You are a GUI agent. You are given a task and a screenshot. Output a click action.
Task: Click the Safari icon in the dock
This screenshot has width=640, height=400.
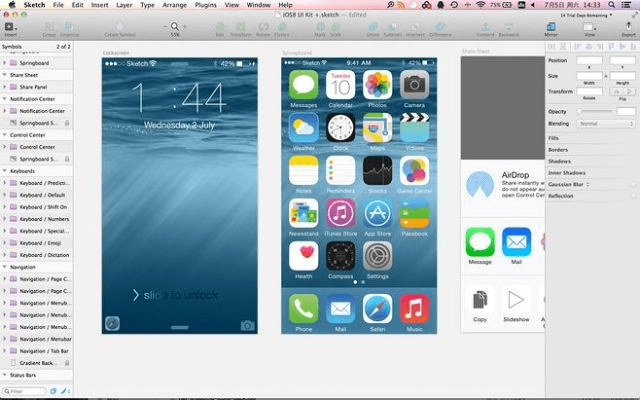378,309
